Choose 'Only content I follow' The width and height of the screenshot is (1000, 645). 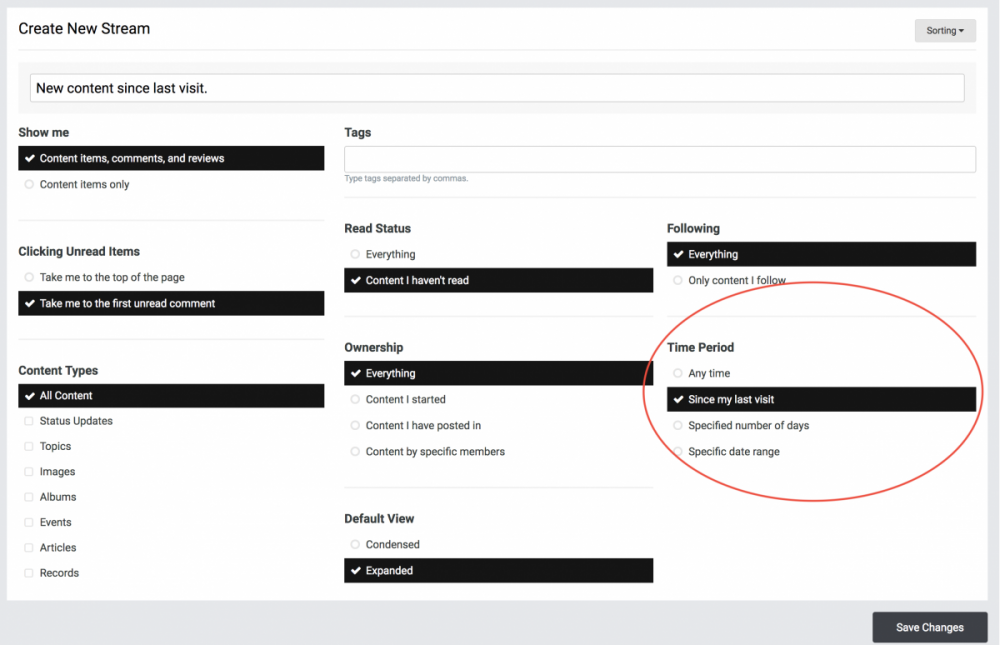[x=736, y=281]
